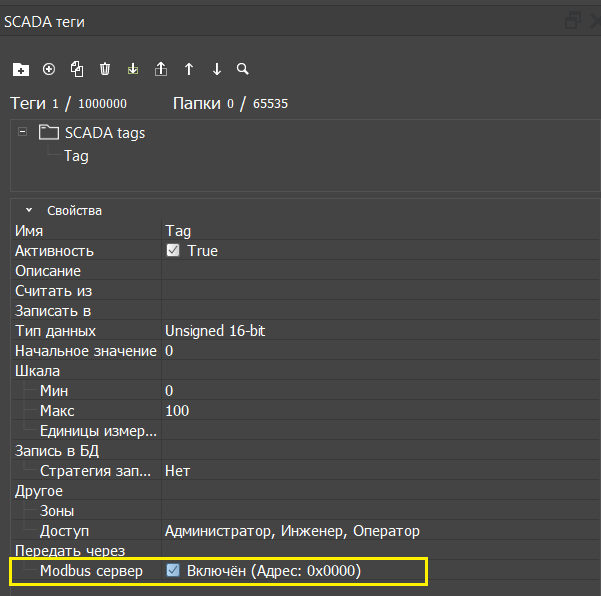
Task: Click the export tags icon
Action: tap(161, 69)
